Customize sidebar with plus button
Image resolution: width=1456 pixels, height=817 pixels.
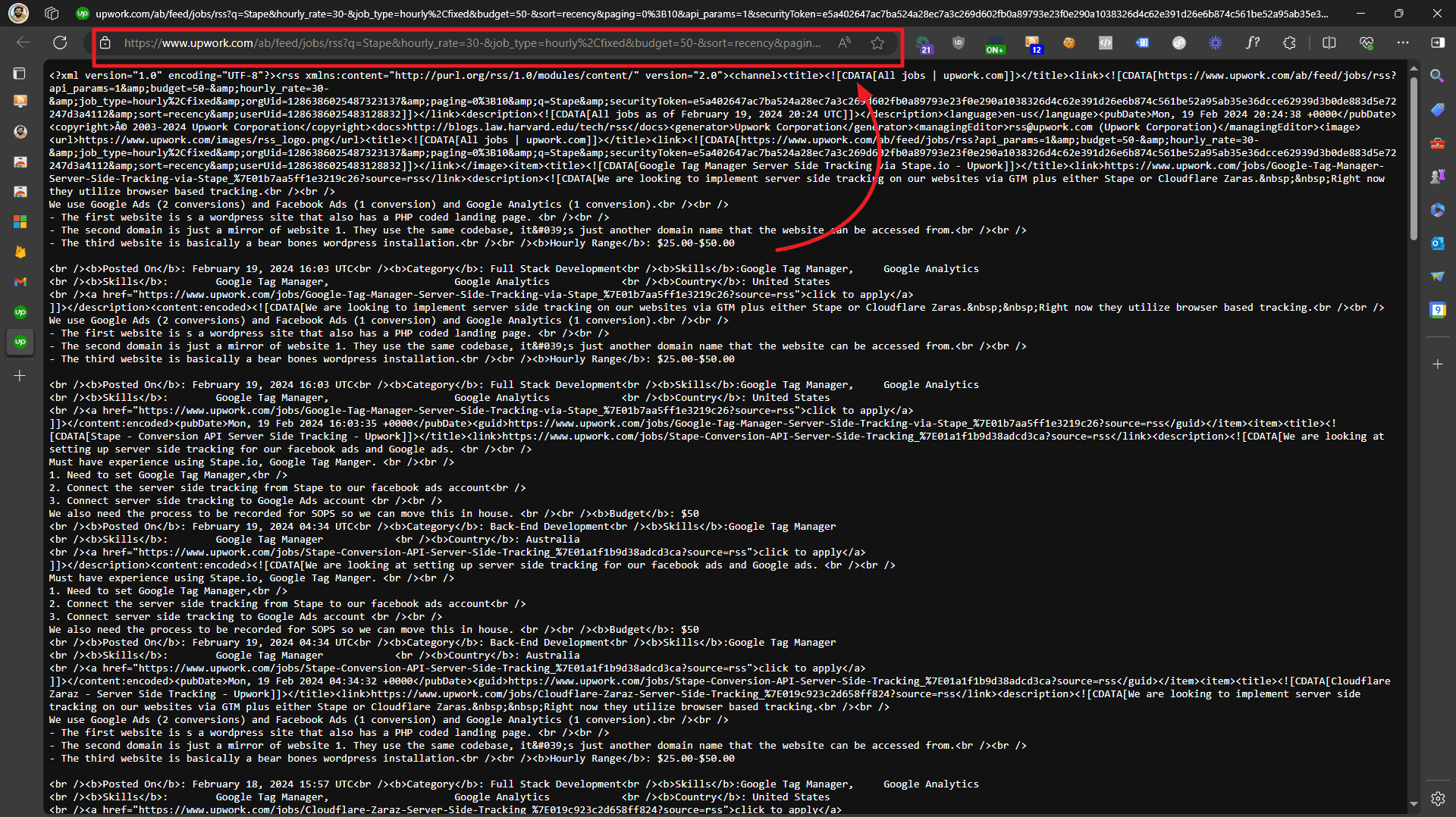[1437, 365]
